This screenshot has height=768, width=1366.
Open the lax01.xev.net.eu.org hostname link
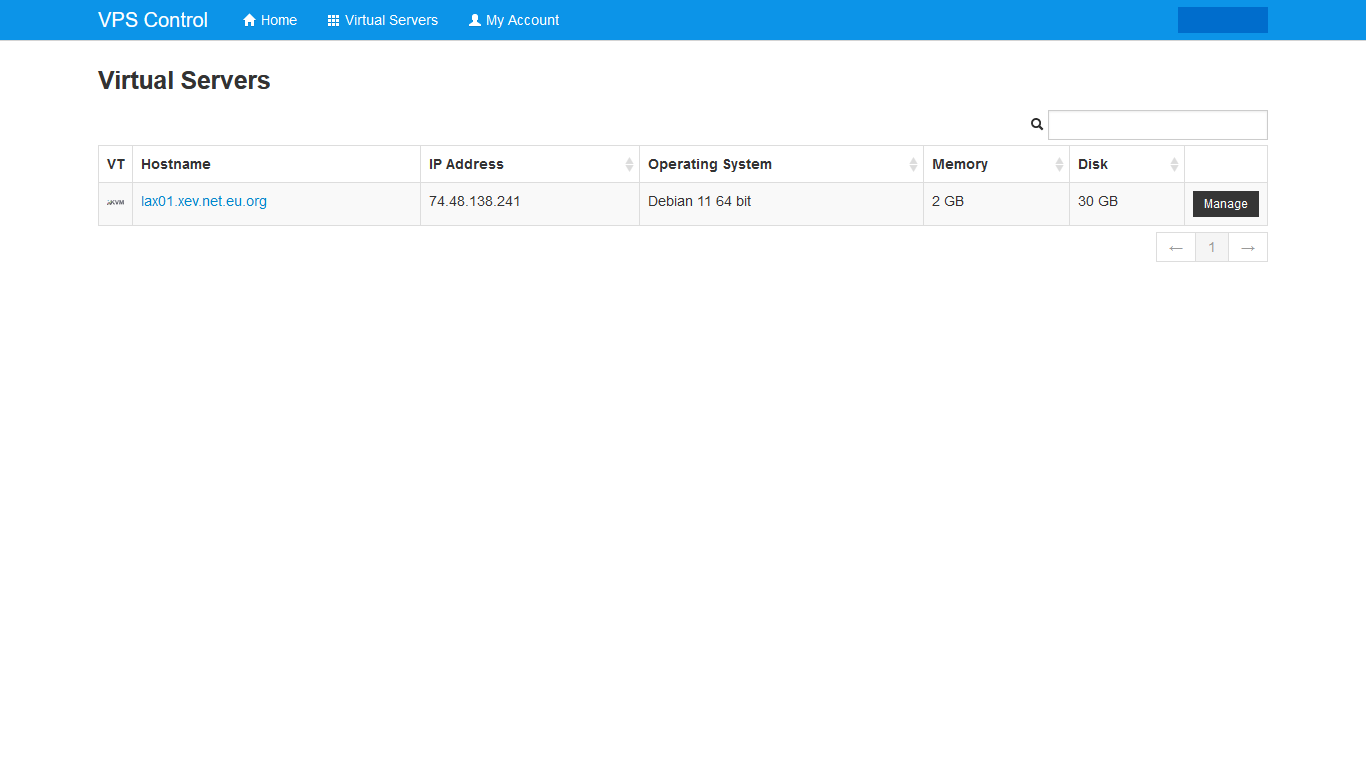pyautogui.click(x=204, y=201)
